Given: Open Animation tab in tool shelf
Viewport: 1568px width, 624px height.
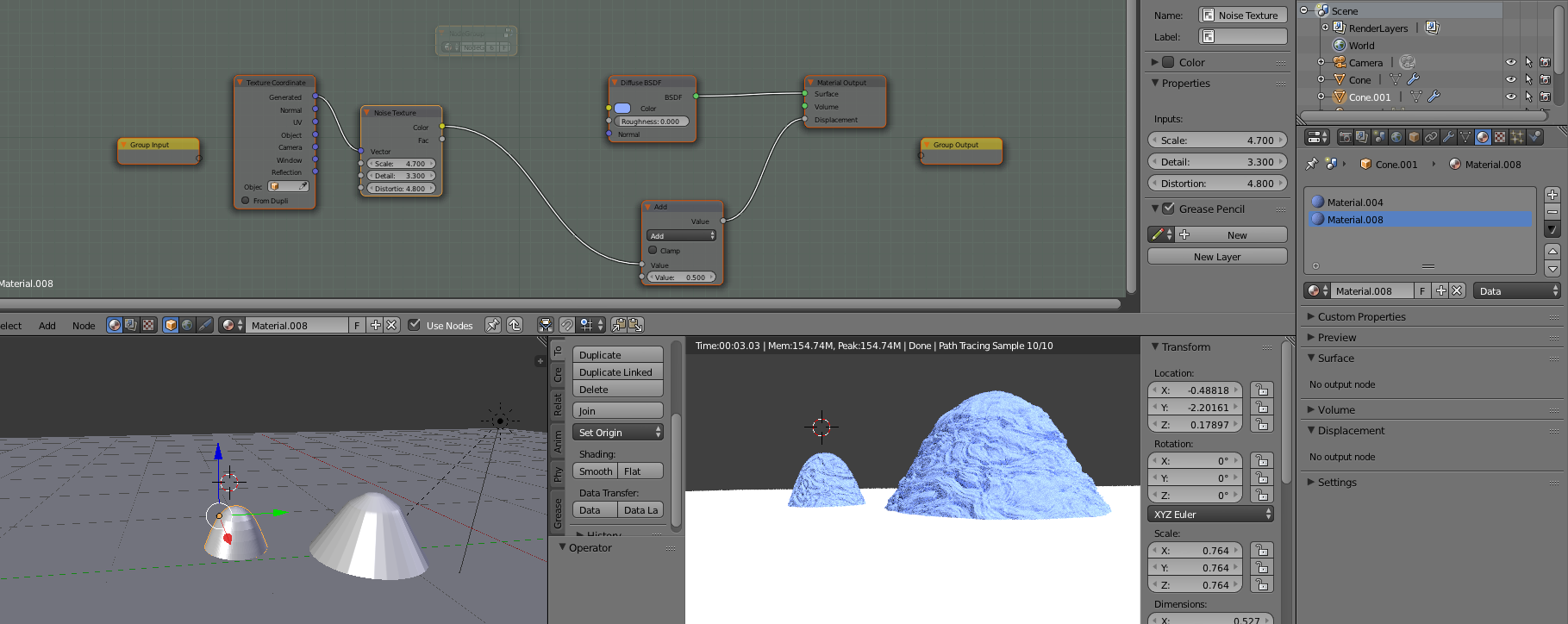Looking at the screenshot, I should click(558, 441).
